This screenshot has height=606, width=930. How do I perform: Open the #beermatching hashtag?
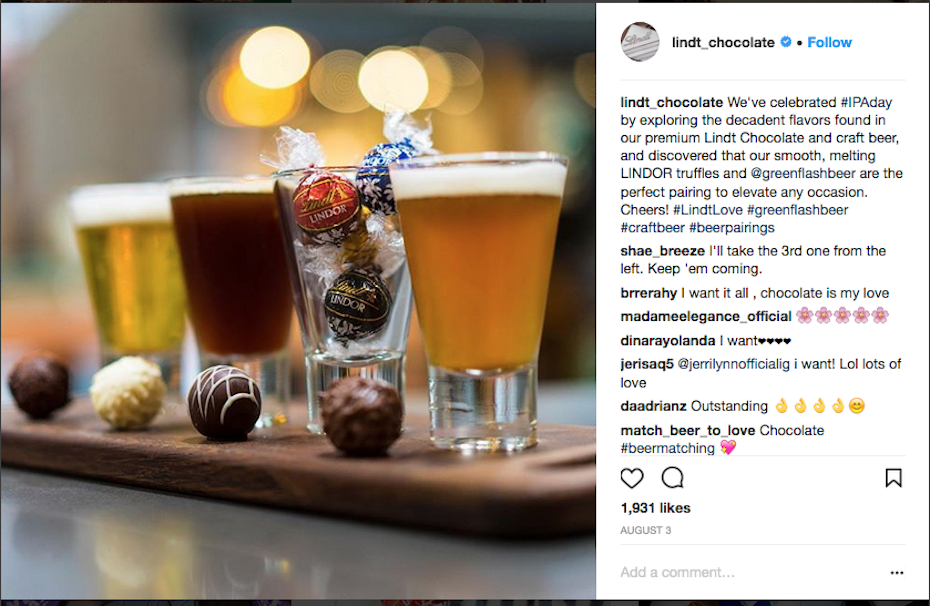pyautogui.click(x=667, y=448)
